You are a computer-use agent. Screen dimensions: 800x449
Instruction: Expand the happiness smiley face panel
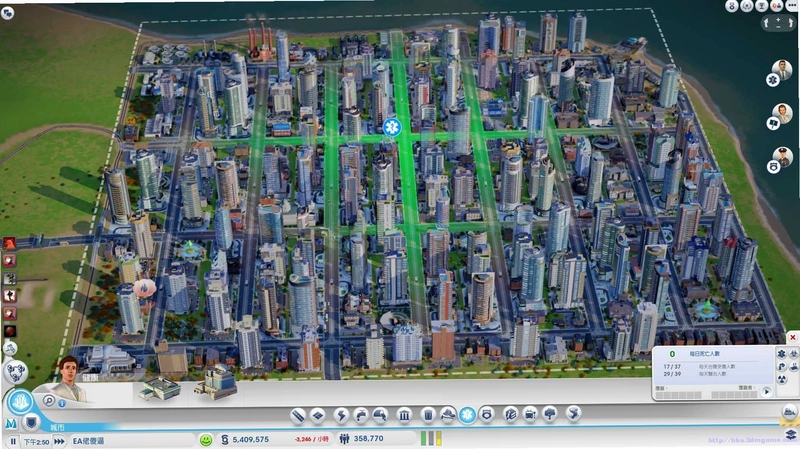pyautogui.click(x=206, y=439)
